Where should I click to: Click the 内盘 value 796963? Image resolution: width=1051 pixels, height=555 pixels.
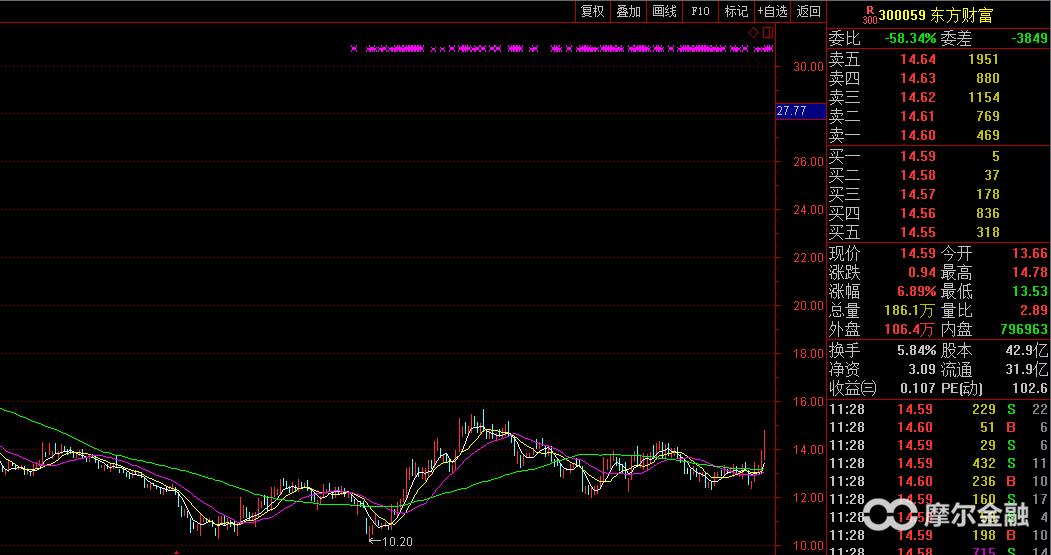coord(1024,329)
